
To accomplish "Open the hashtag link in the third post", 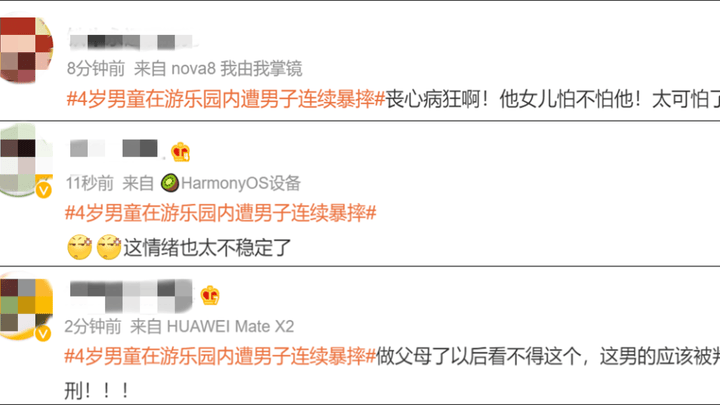I will 220,356.
